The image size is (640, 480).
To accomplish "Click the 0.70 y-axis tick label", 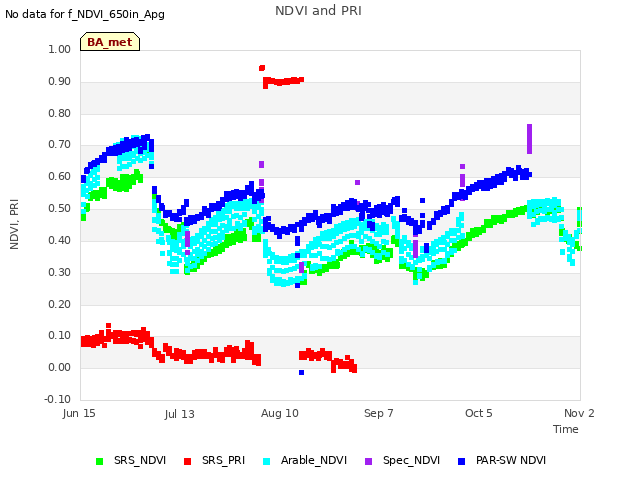I will pyautogui.click(x=60, y=144).
